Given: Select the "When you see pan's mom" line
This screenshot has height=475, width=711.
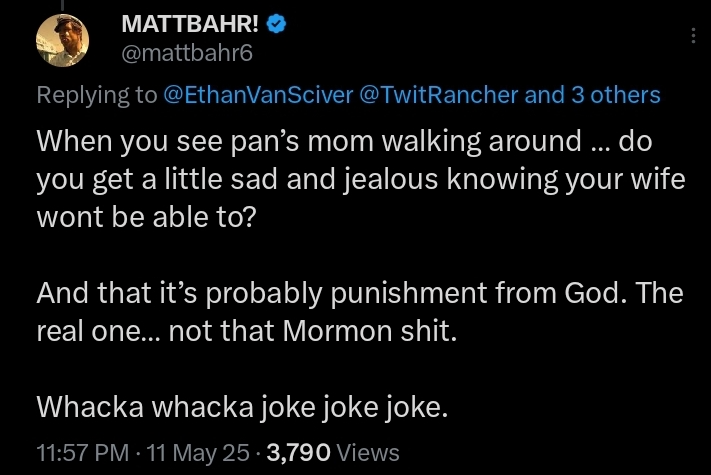Looking at the screenshot, I should (345, 141).
